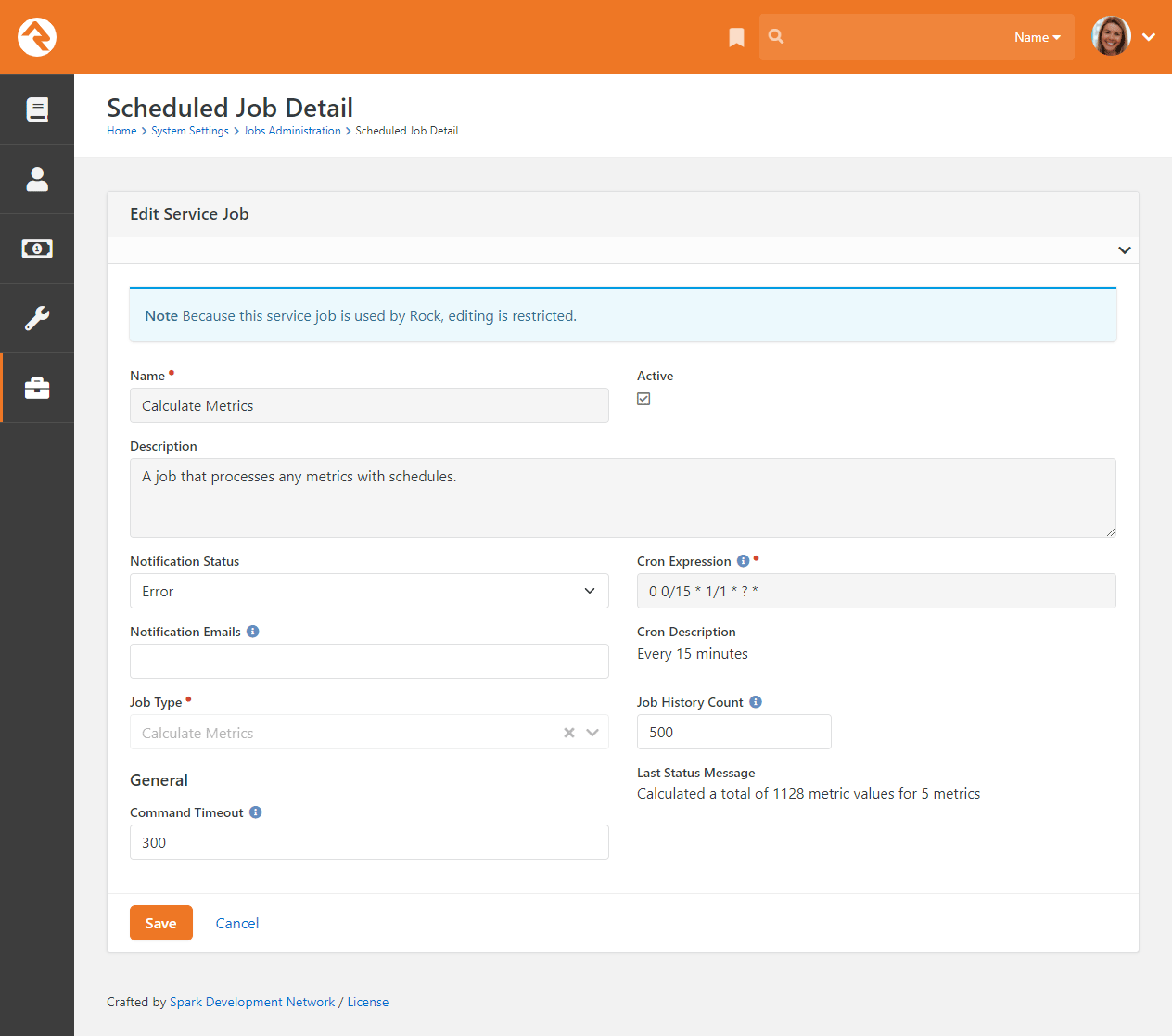
Task: Go to Home breadcrumb link
Action: point(121,131)
